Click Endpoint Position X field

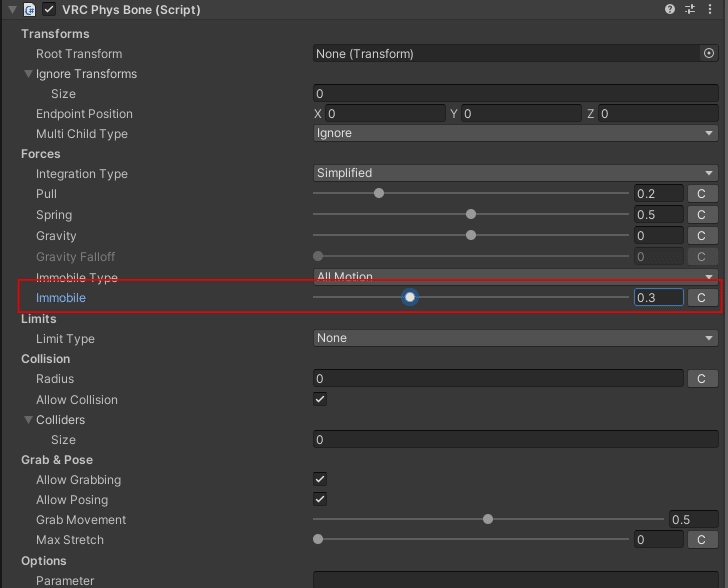click(385, 114)
